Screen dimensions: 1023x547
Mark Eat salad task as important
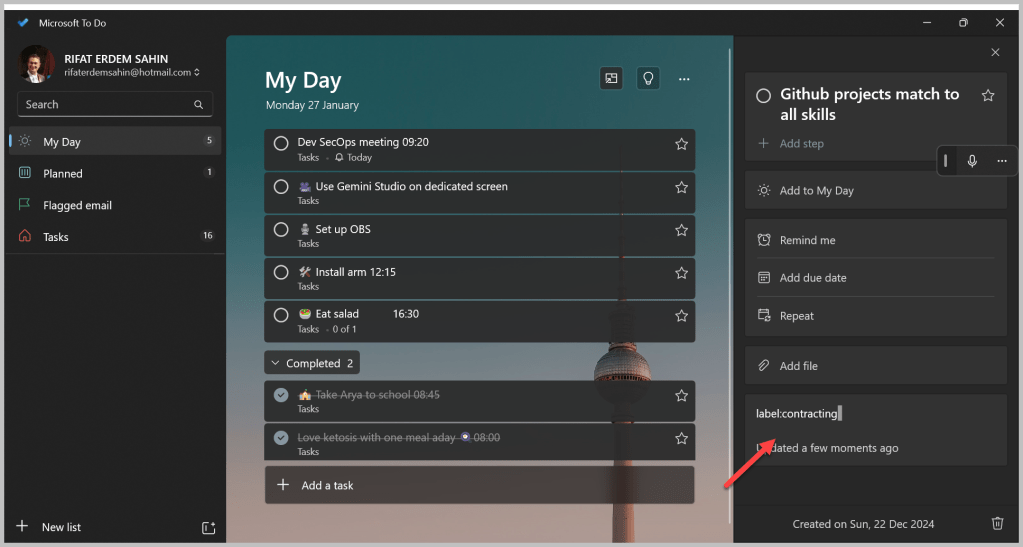681,316
